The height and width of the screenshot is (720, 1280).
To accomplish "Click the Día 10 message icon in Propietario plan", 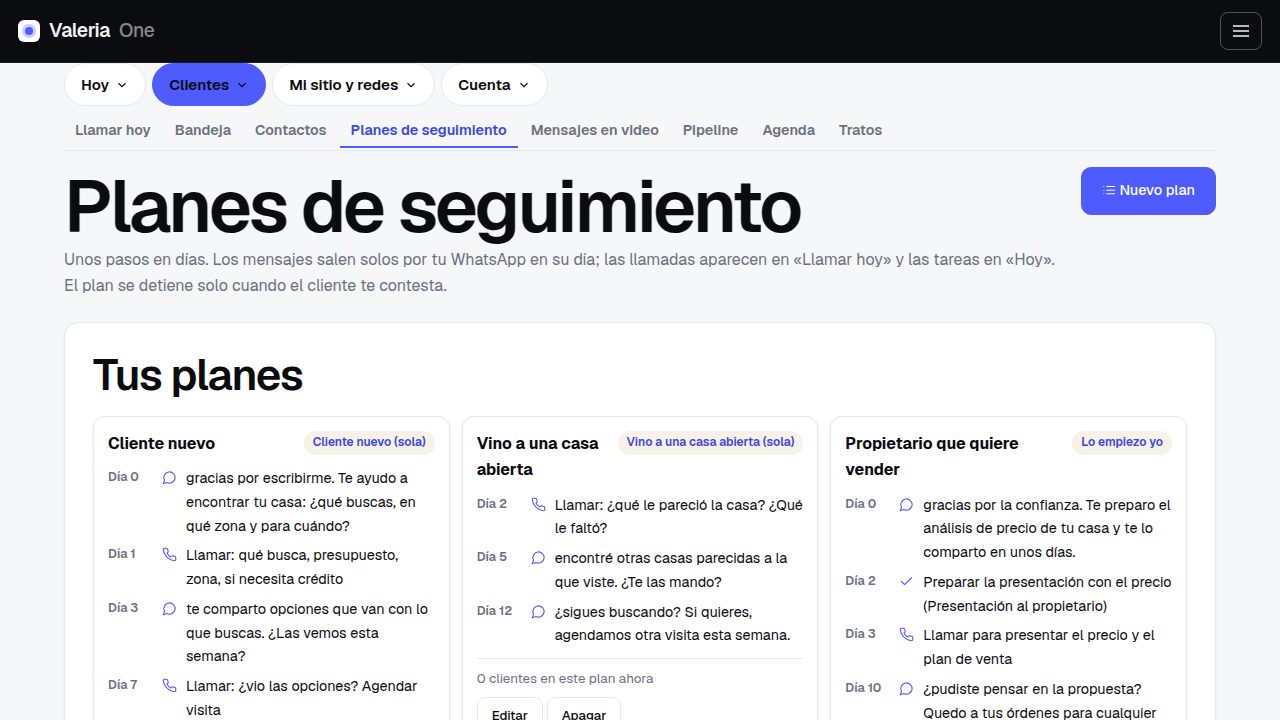I will 906,689.
